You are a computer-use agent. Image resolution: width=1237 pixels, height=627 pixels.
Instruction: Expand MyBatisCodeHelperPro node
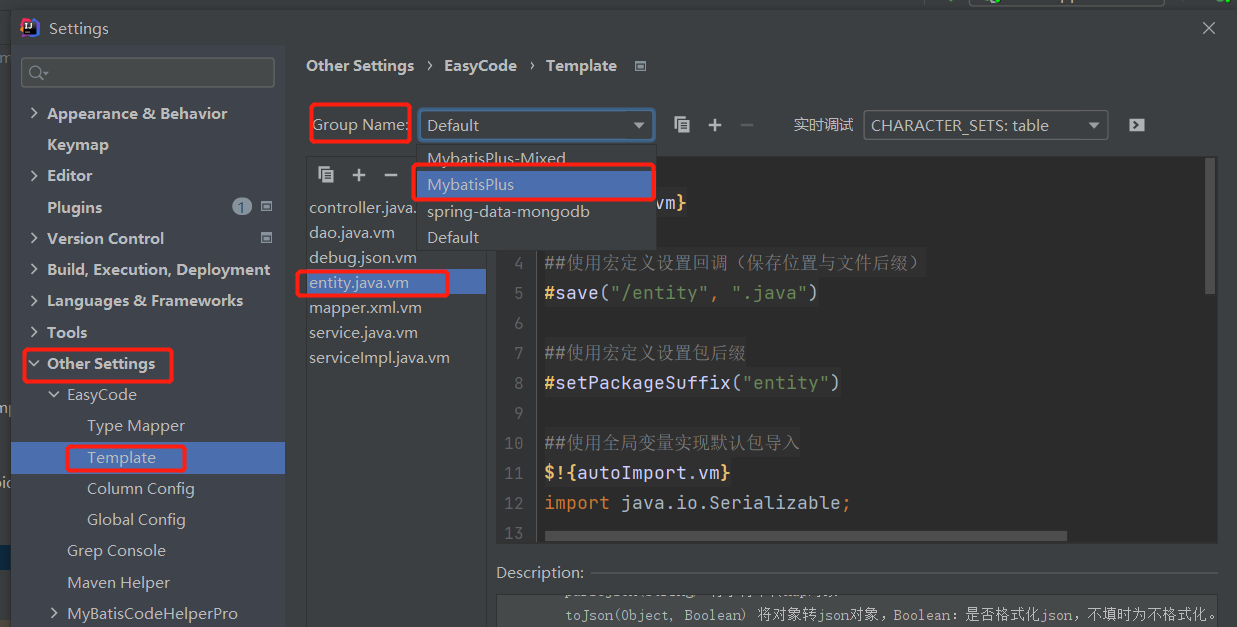coord(55,613)
